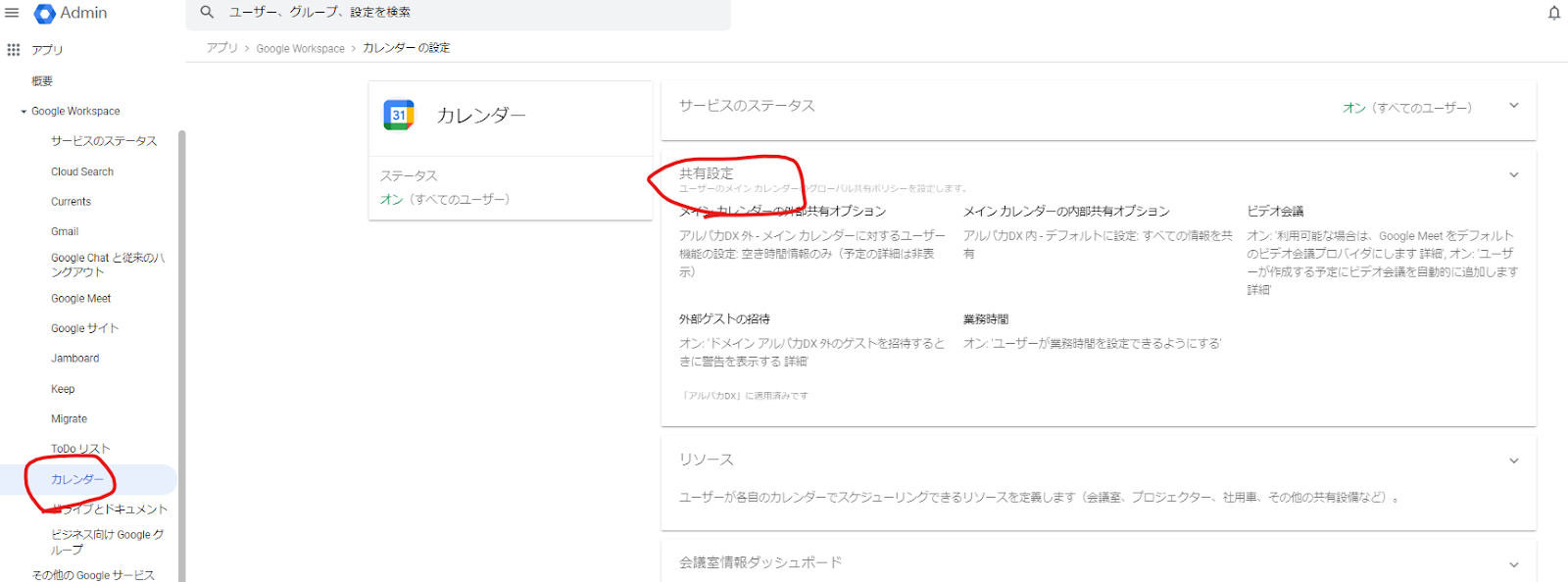Viewport: 1568px width, 582px height.
Task: Open Google Chat と従来のハングアウト
Action: pyautogui.click(x=108, y=265)
